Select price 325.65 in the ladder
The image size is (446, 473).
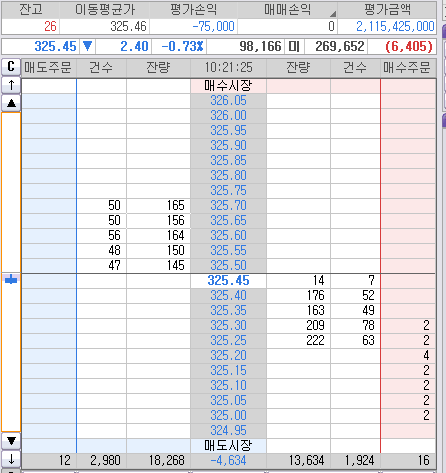point(228,221)
